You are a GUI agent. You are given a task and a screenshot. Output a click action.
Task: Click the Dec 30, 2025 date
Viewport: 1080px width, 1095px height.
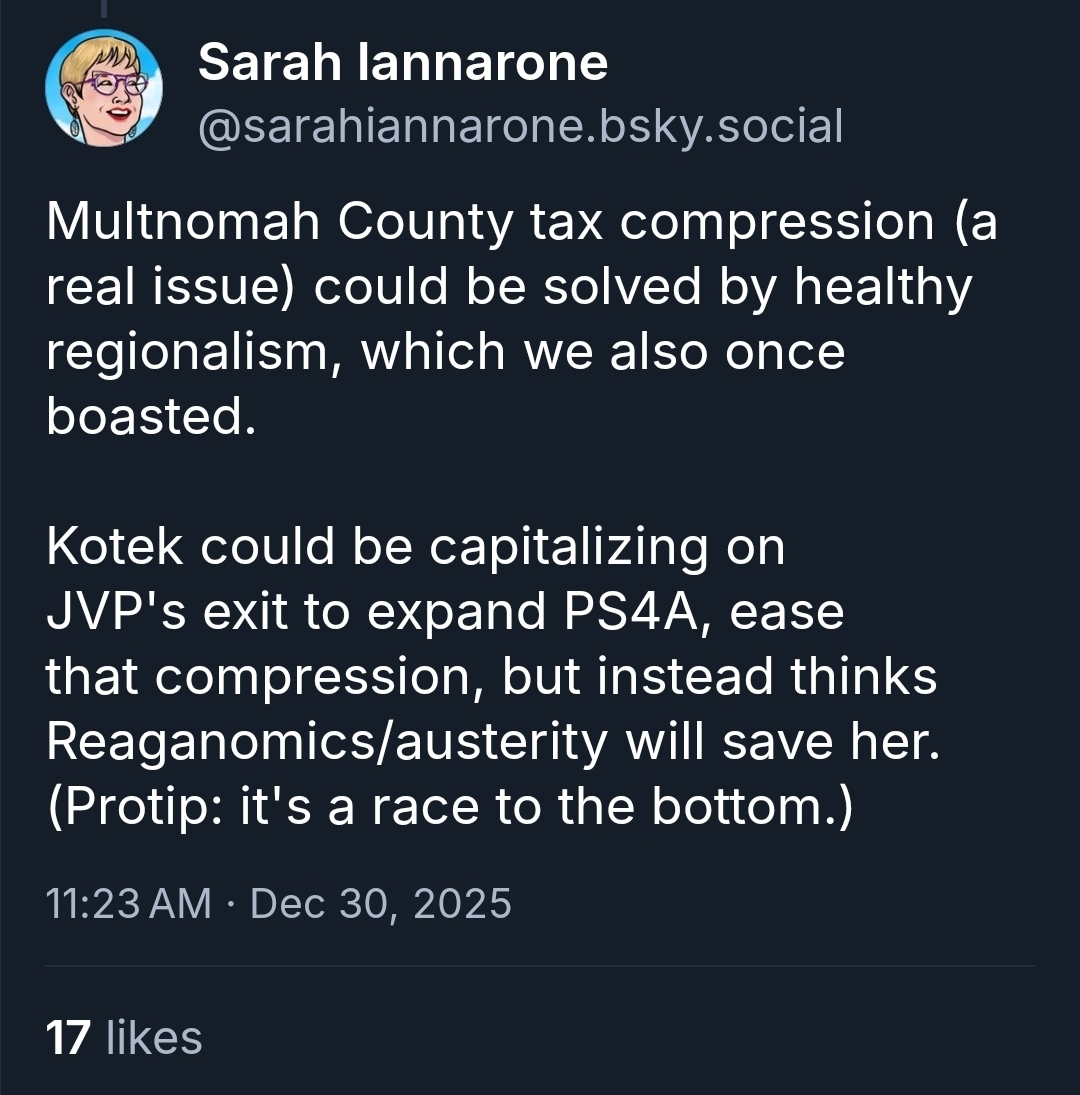(x=381, y=904)
